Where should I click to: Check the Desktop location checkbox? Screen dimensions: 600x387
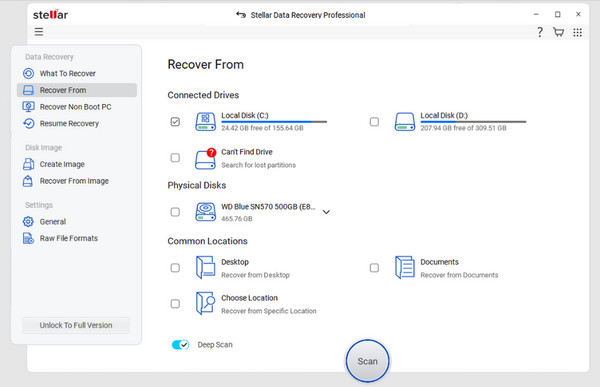coord(175,268)
